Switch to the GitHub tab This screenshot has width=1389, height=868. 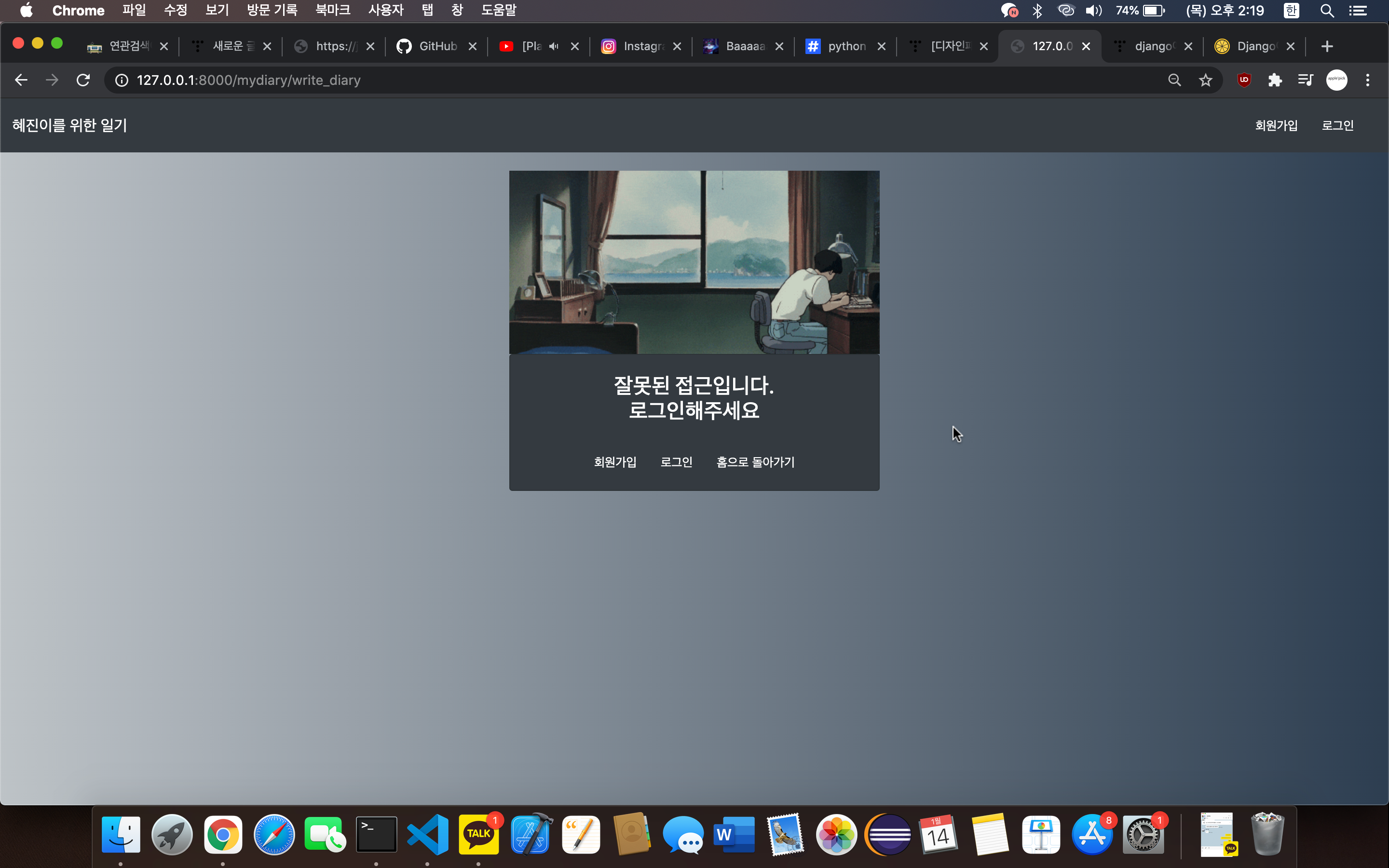(x=437, y=46)
